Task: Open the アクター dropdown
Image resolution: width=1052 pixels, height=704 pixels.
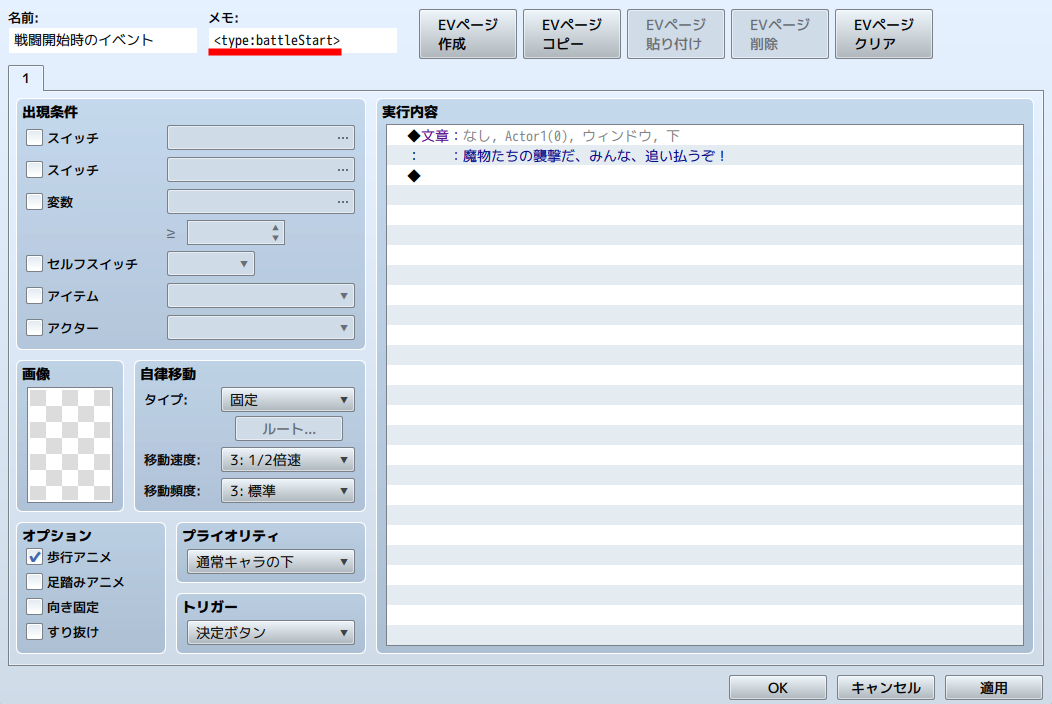Action: [x=261, y=328]
